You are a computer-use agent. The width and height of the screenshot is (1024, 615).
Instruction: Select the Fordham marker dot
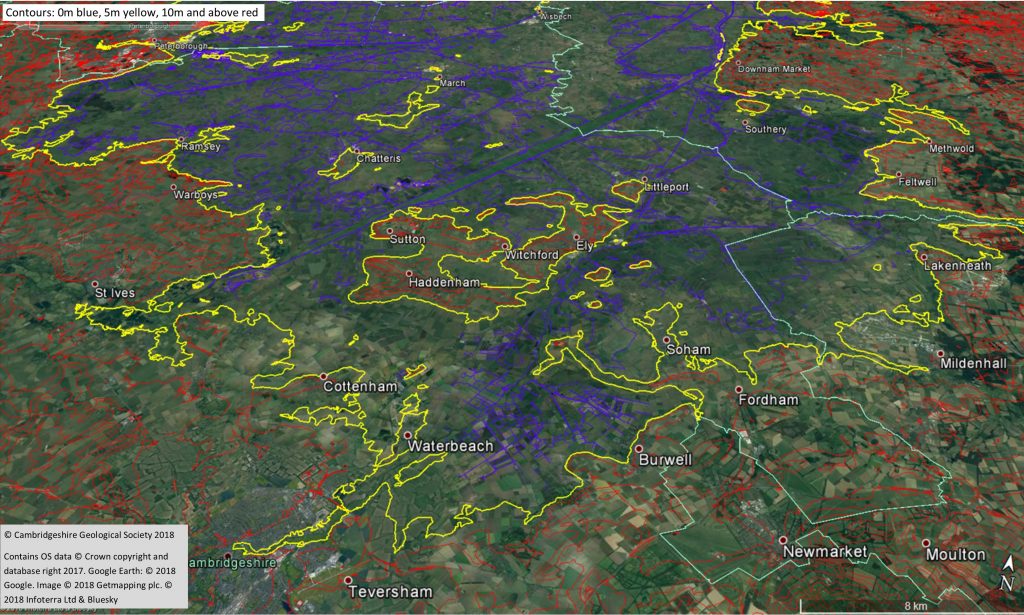pos(739,389)
